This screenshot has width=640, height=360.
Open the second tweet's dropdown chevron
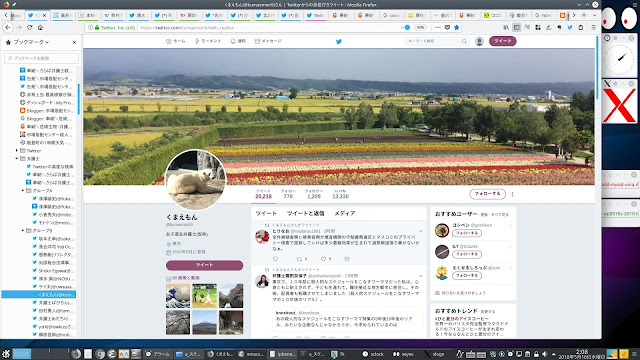tap(420, 276)
